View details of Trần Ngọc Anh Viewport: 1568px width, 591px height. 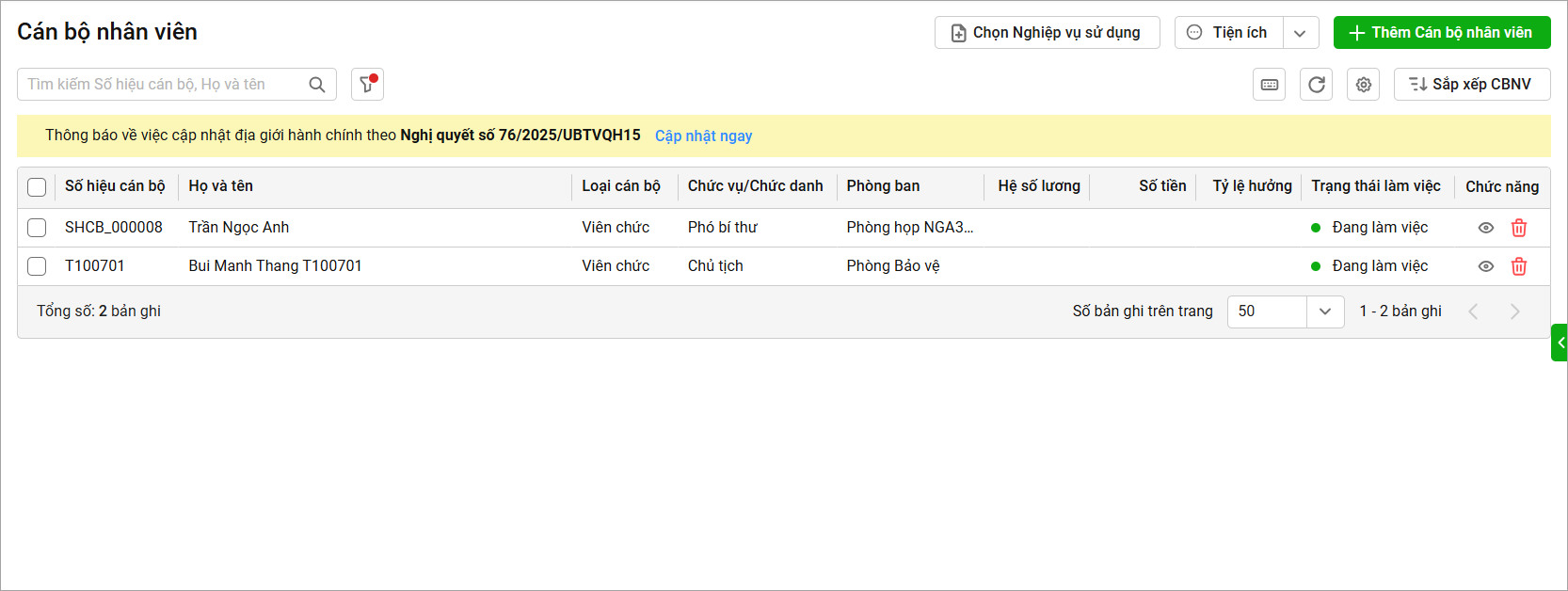1486,228
